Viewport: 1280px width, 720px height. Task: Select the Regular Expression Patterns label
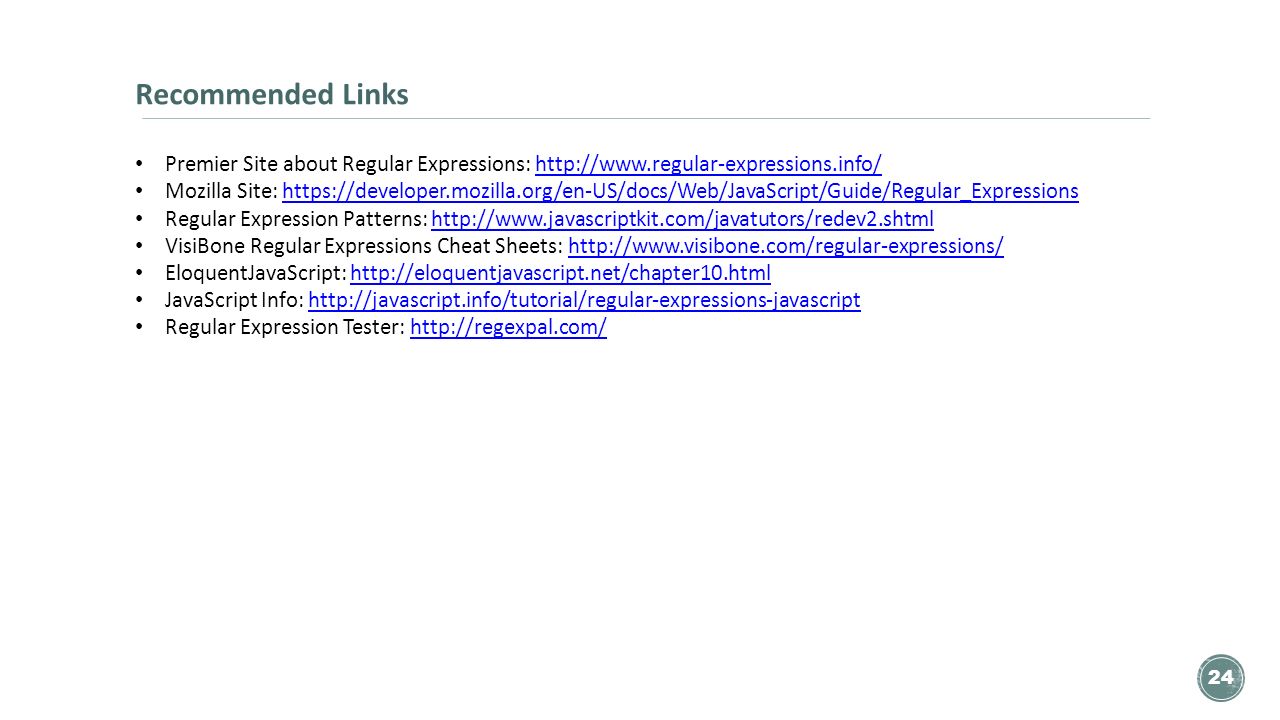[x=296, y=219]
